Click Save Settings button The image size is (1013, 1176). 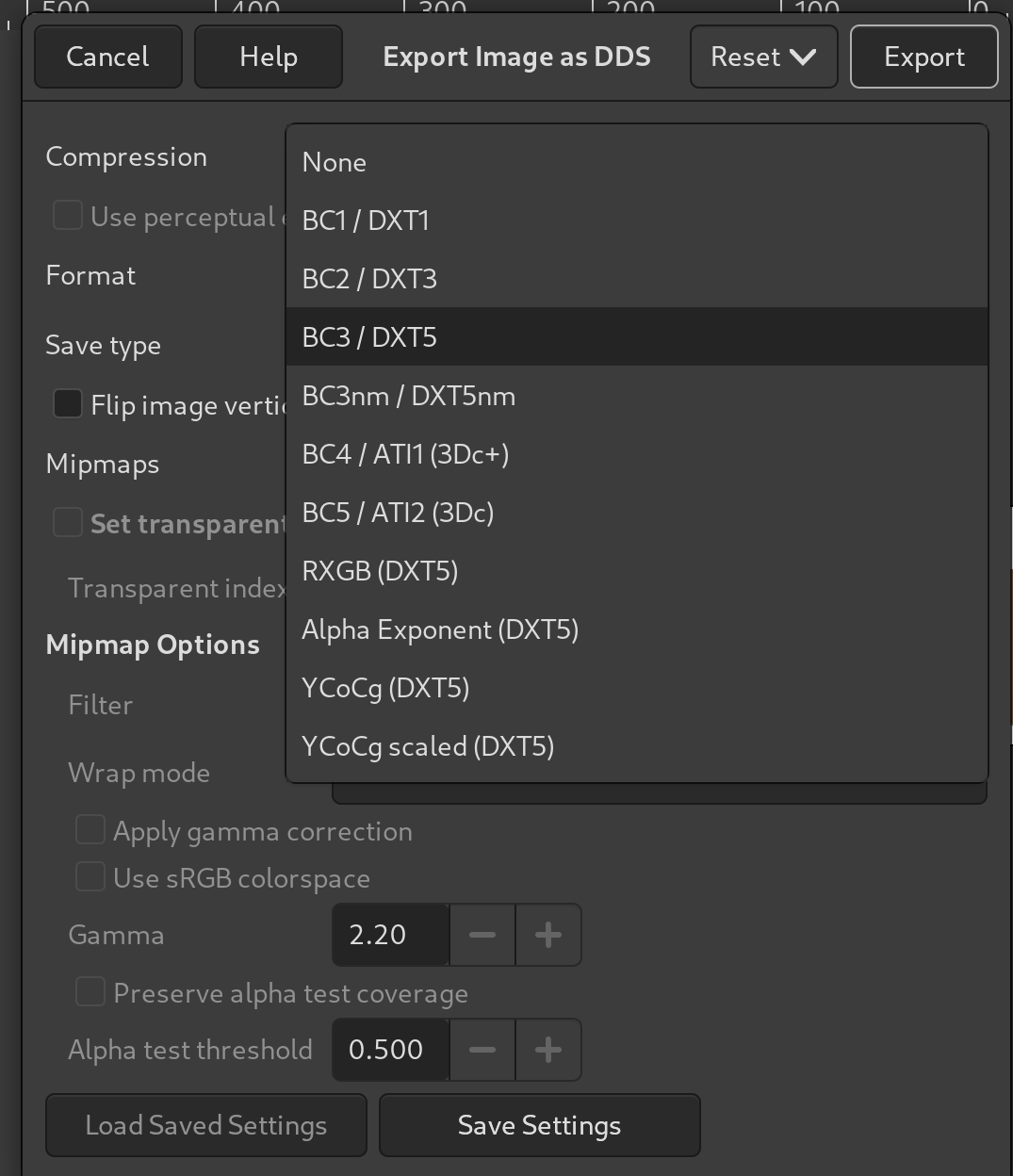pos(540,1125)
